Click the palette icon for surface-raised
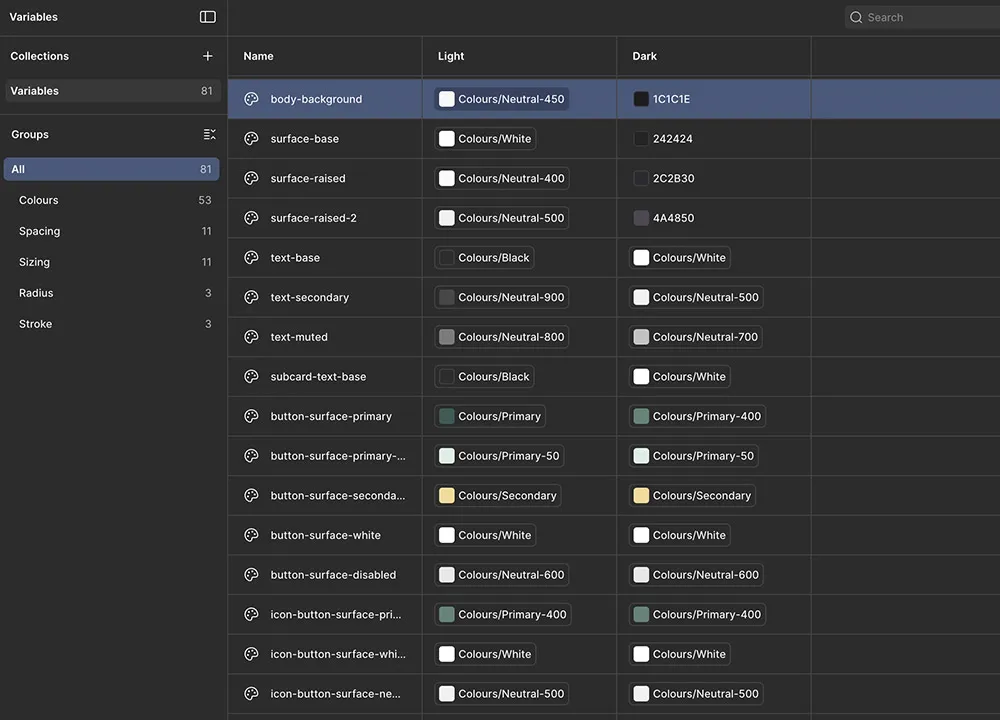The width and height of the screenshot is (1000, 720). coord(251,178)
